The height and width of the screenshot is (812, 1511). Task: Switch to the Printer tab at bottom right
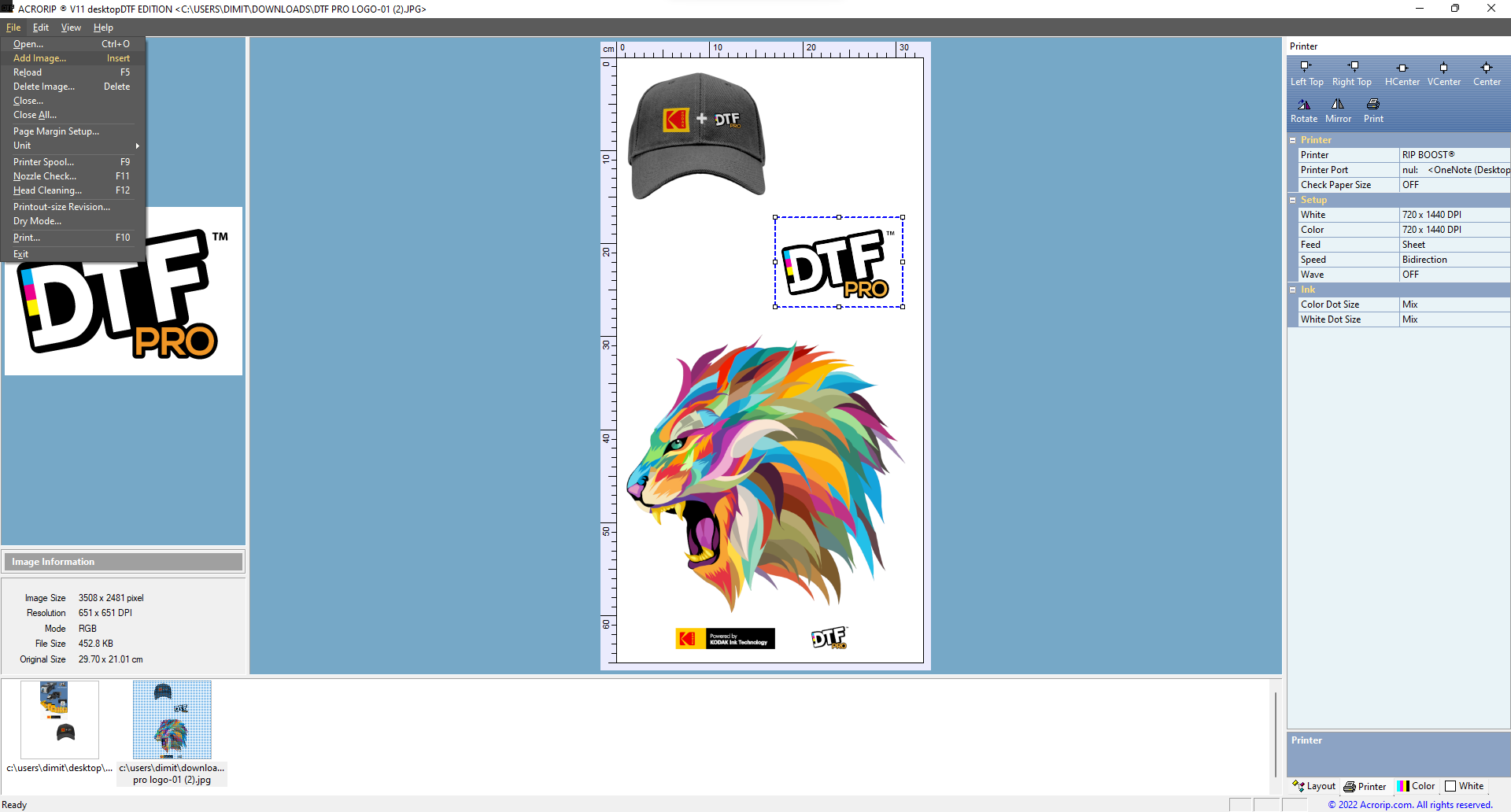click(x=1365, y=785)
